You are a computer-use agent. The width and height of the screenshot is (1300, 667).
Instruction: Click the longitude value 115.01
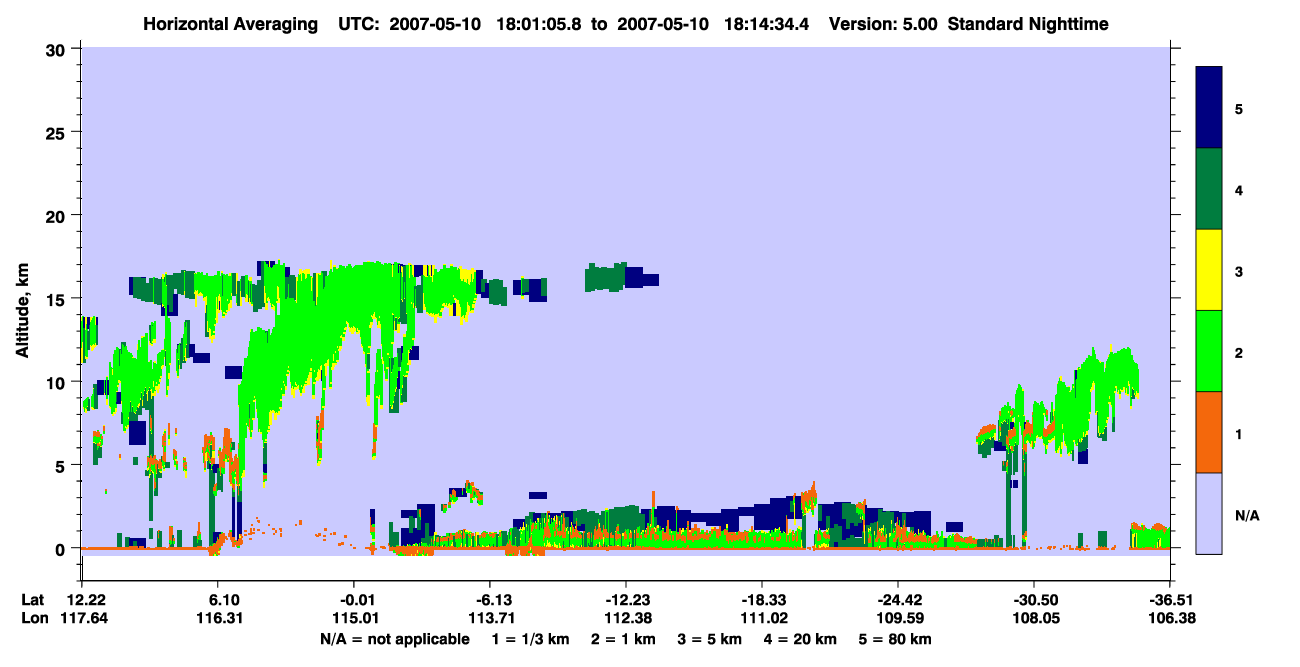coord(355,618)
